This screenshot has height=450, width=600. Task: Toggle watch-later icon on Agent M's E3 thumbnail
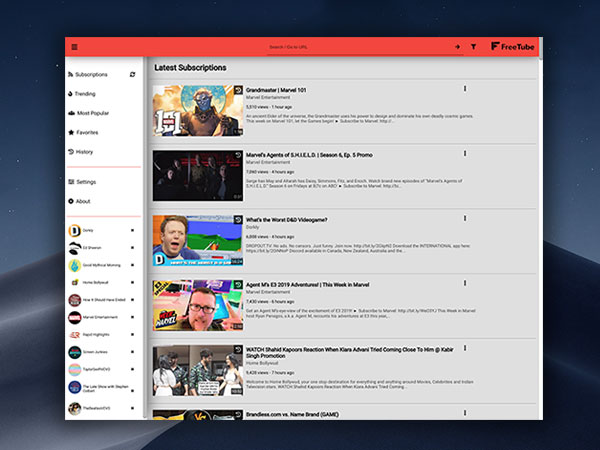pyautogui.click(x=238, y=285)
